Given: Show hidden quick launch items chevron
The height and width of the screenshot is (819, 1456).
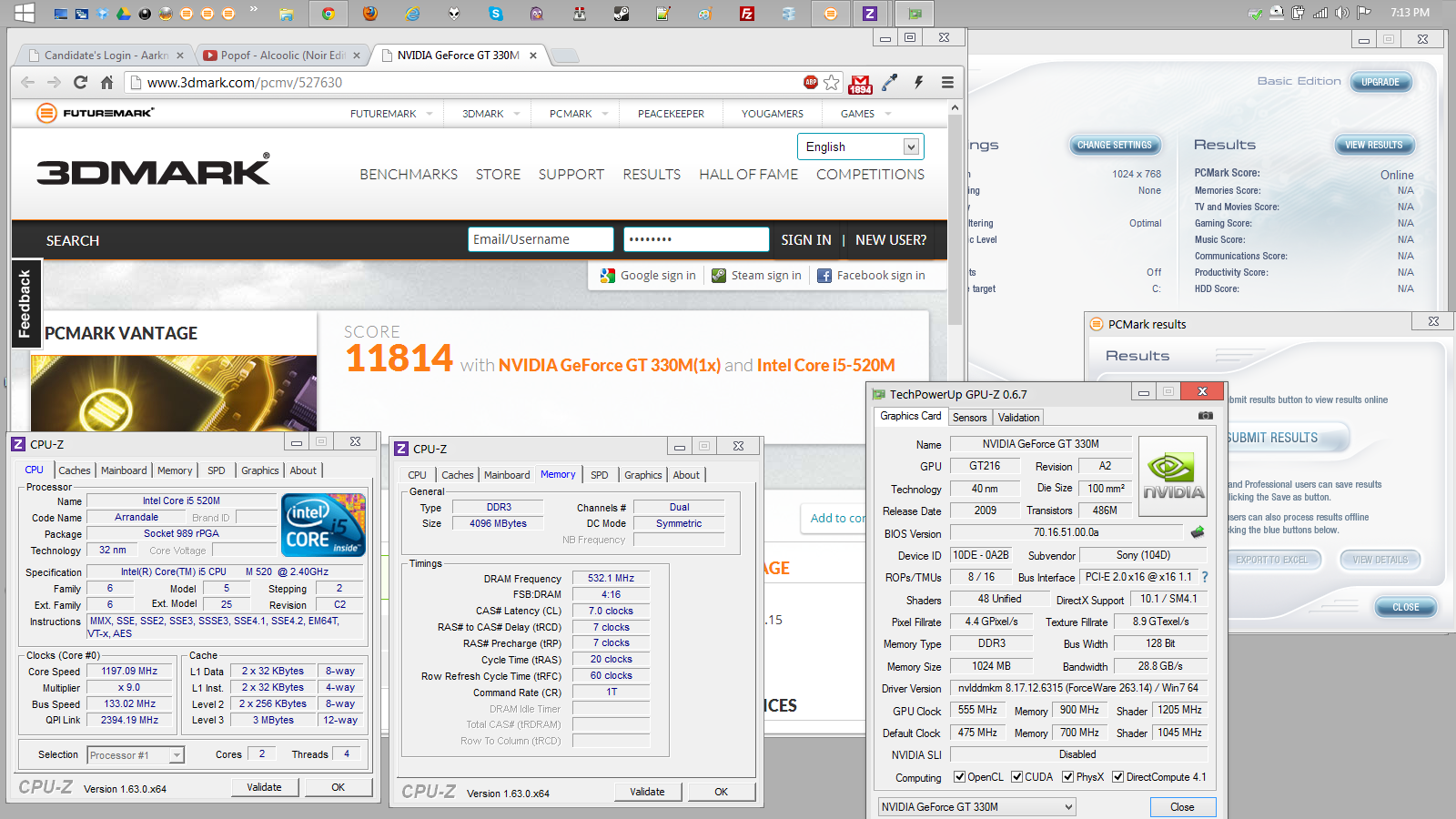Looking at the screenshot, I should 253,10.
